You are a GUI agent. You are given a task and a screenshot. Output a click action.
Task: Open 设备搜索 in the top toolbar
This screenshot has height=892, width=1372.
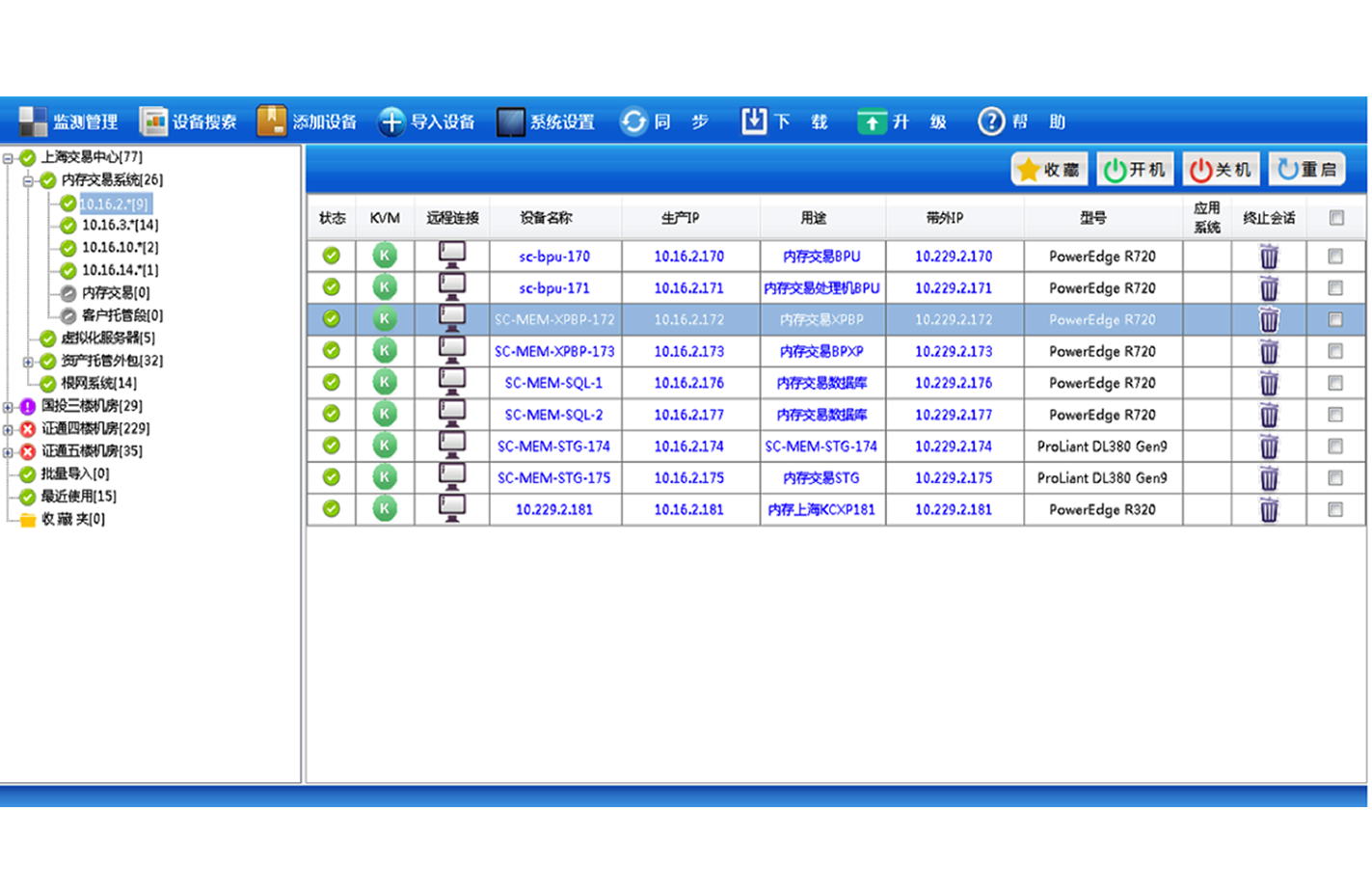point(189,122)
